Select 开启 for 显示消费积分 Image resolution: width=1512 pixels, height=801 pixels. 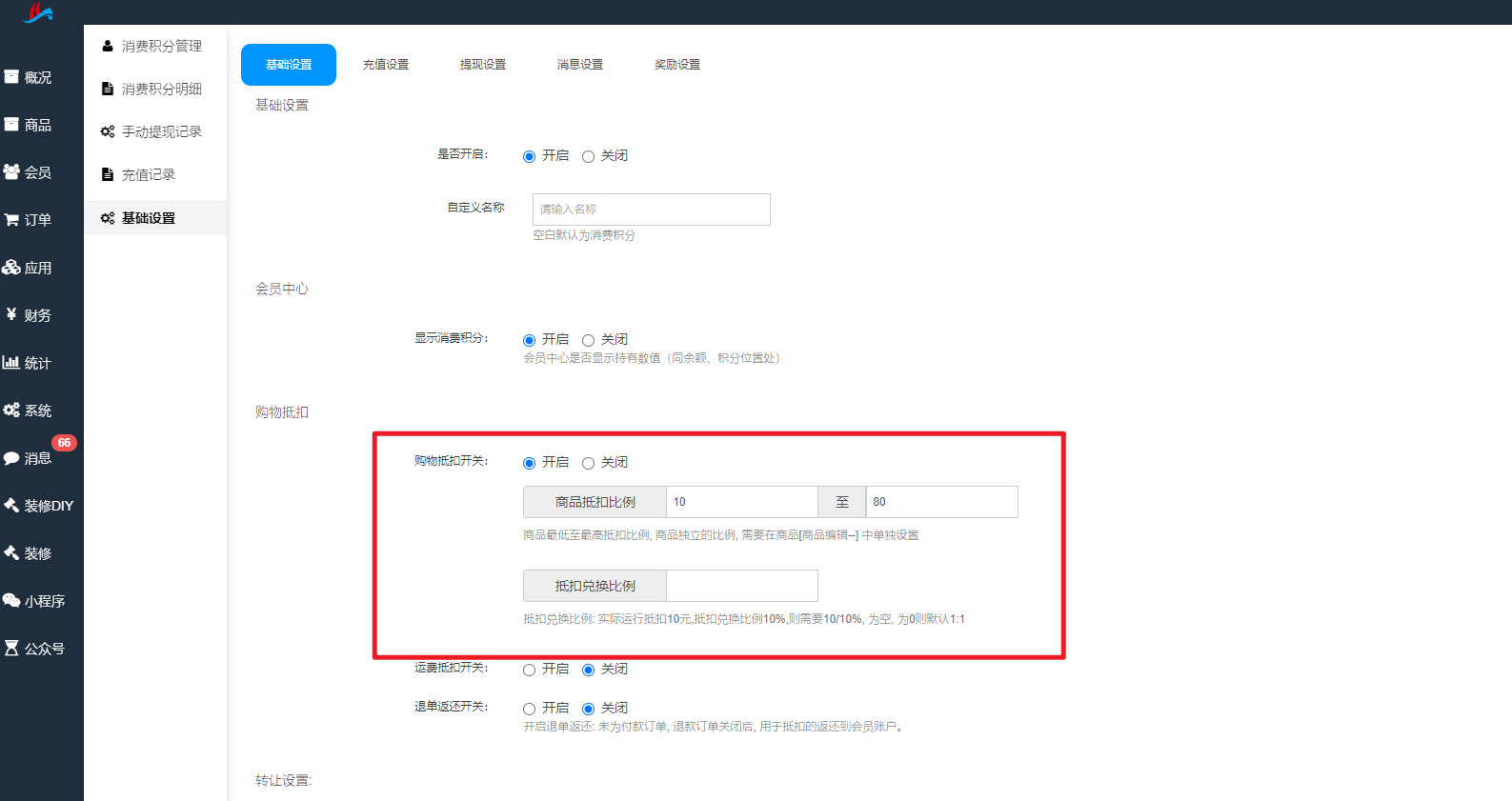[529, 340]
